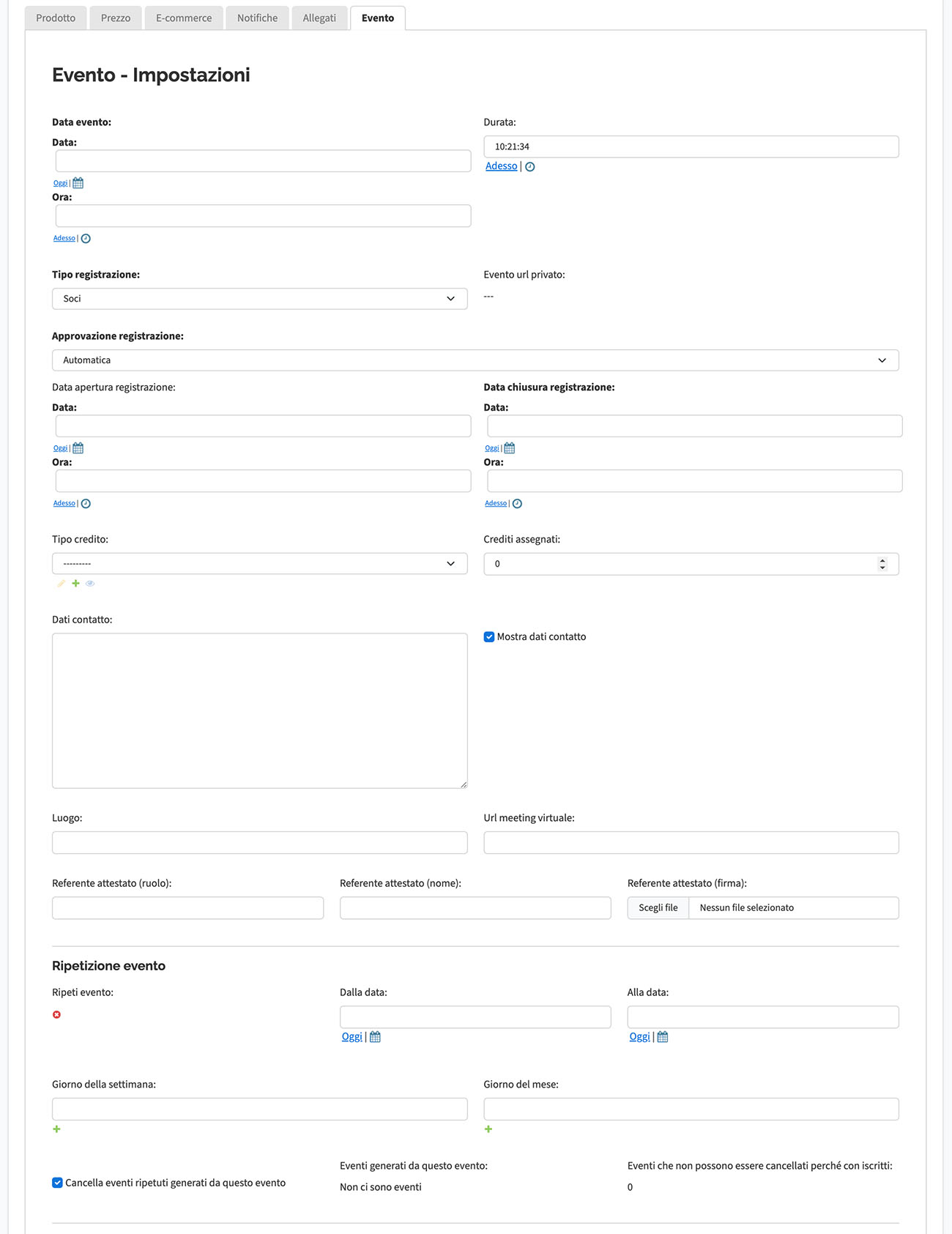Image resolution: width=952 pixels, height=1234 pixels.
Task: Toggle Cancella eventi ripetuti generati checkbox
Action: tap(57, 1183)
